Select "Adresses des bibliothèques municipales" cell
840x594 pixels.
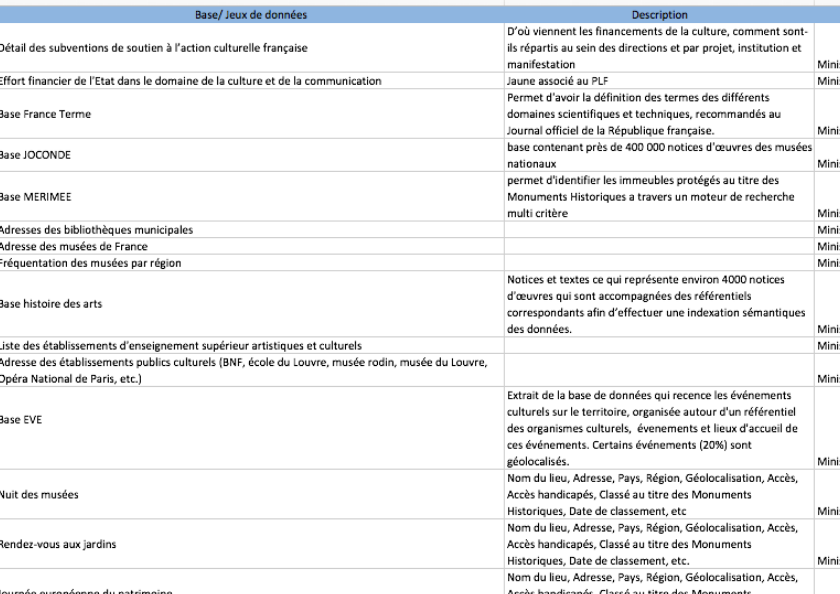[x=96, y=230]
